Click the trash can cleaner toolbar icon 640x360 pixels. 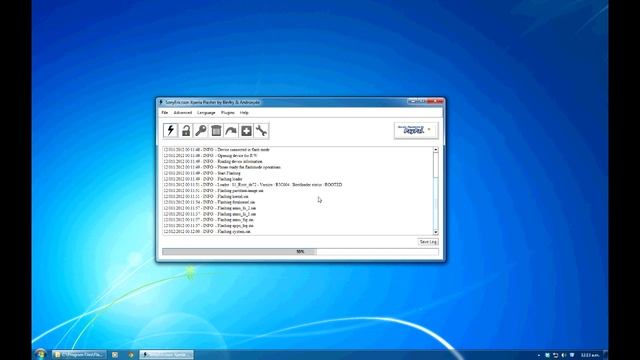click(x=216, y=131)
